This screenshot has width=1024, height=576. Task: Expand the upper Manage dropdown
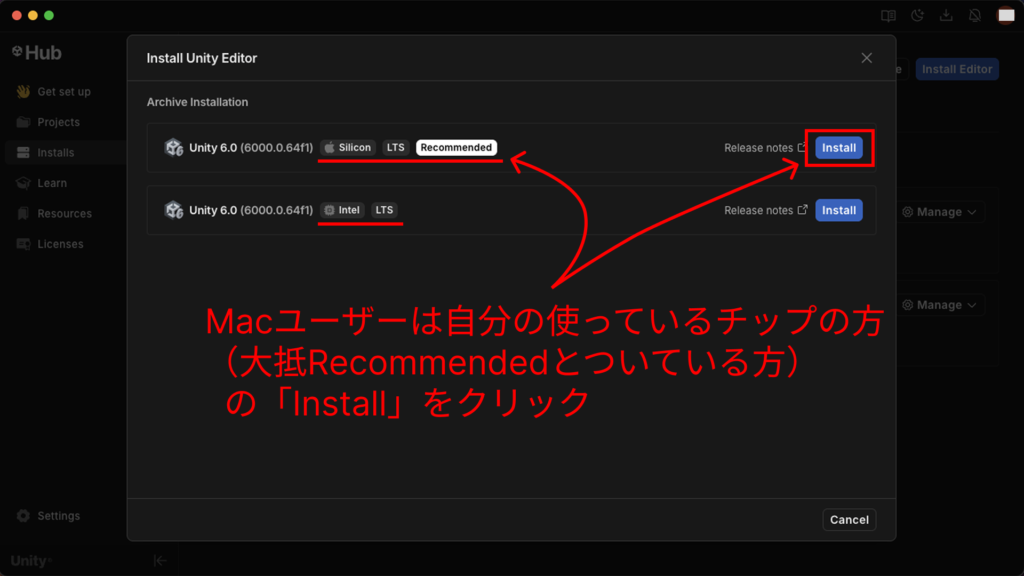(940, 212)
